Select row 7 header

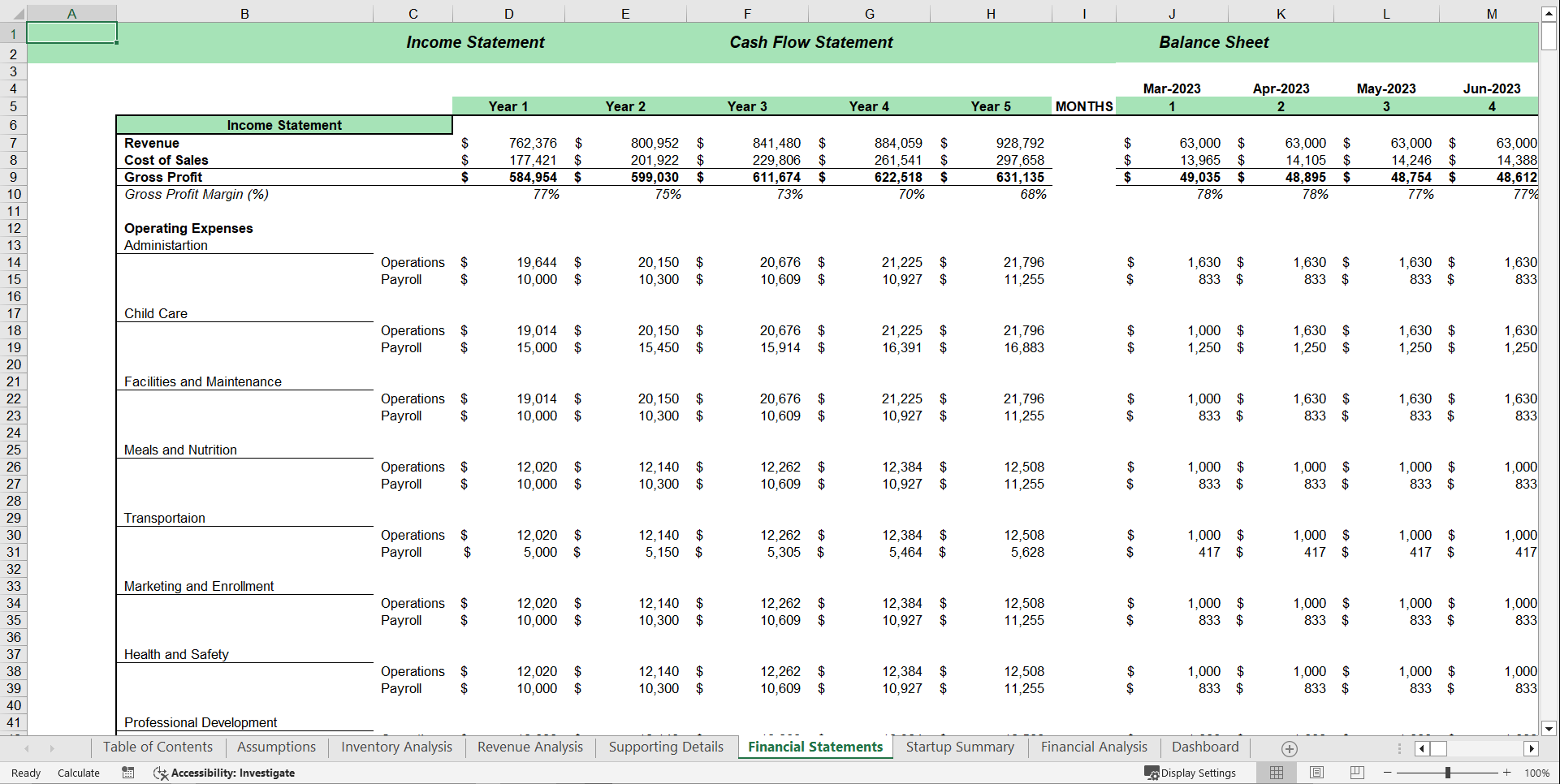click(x=13, y=143)
